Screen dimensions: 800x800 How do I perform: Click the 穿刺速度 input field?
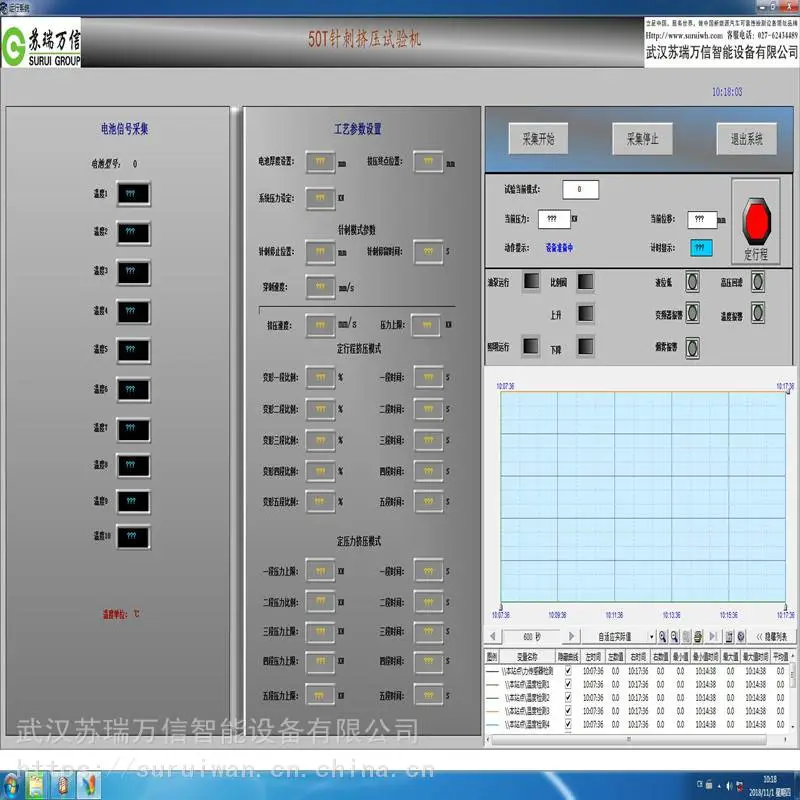320,287
